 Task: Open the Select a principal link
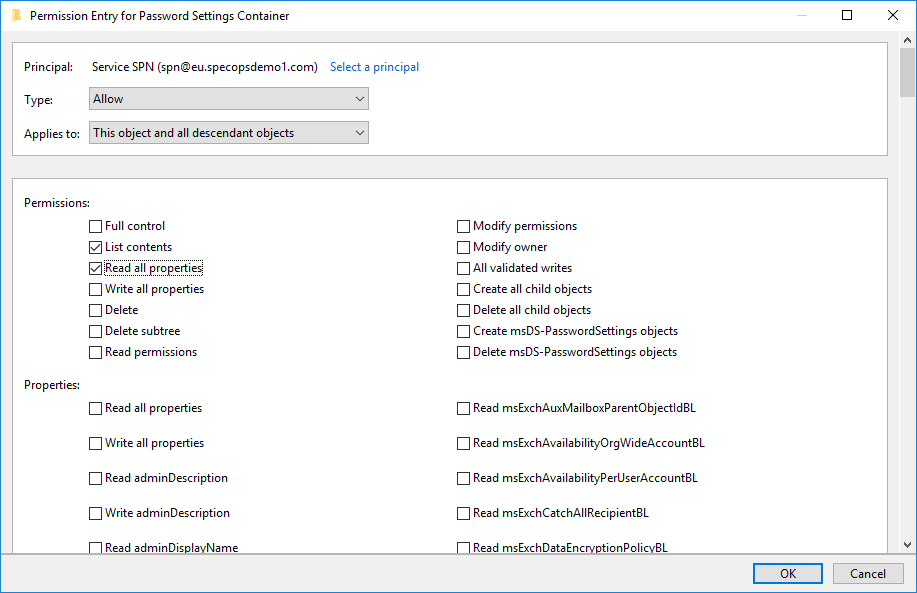(374, 67)
